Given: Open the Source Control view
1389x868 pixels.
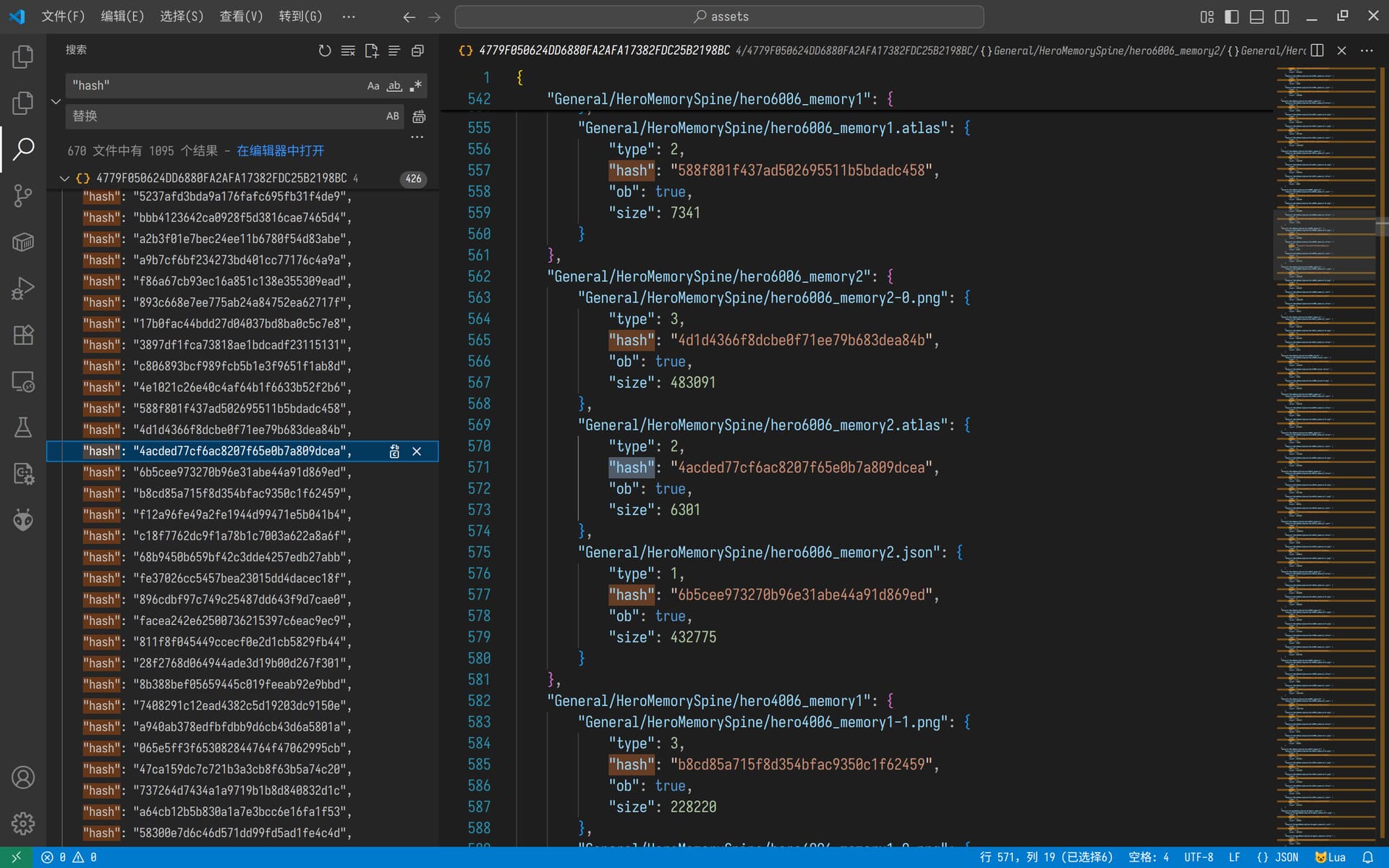Looking at the screenshot, I should point(23,195).
